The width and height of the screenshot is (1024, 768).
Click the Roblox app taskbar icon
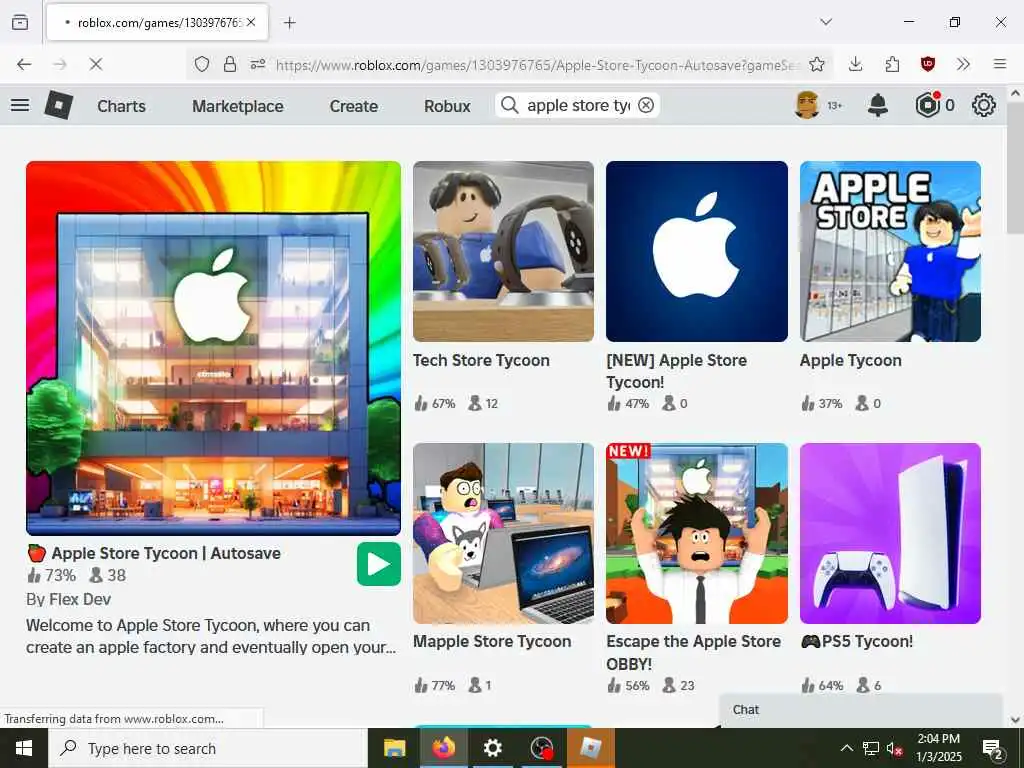click(590, 748)
